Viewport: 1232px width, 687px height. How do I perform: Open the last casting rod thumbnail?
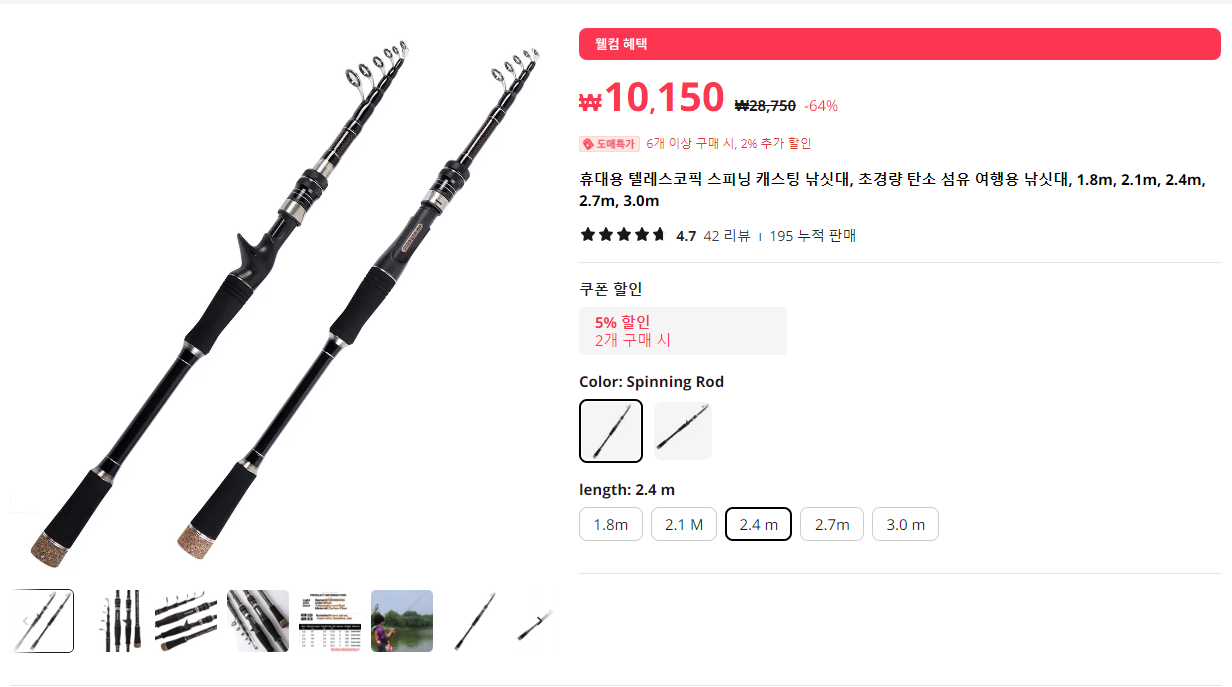535,621
